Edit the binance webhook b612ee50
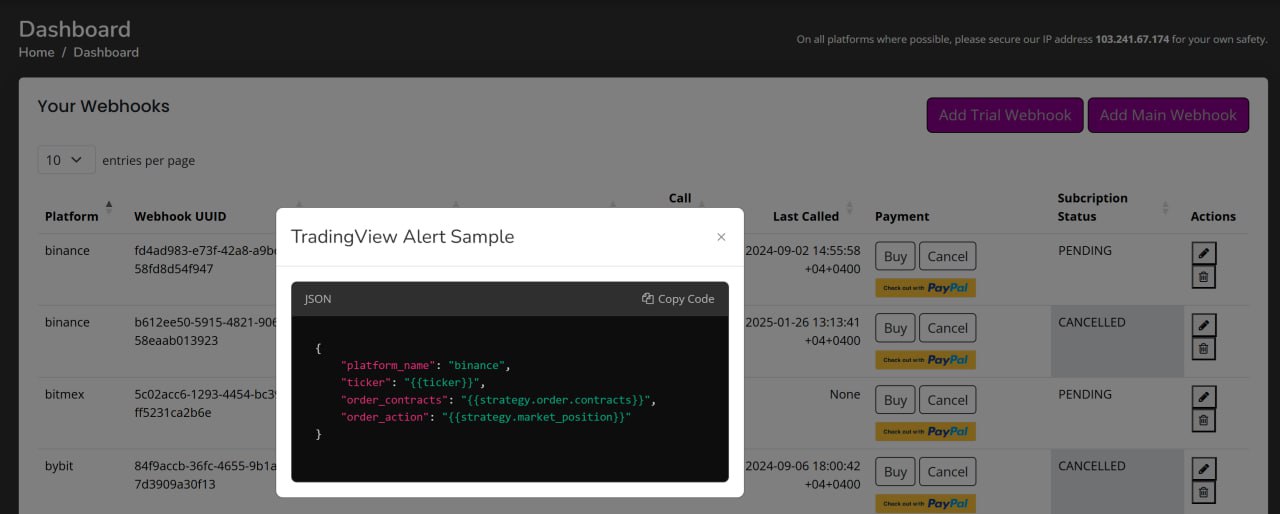The width and height of the screenshot is (1280, 514). [x=1204, y=325]
